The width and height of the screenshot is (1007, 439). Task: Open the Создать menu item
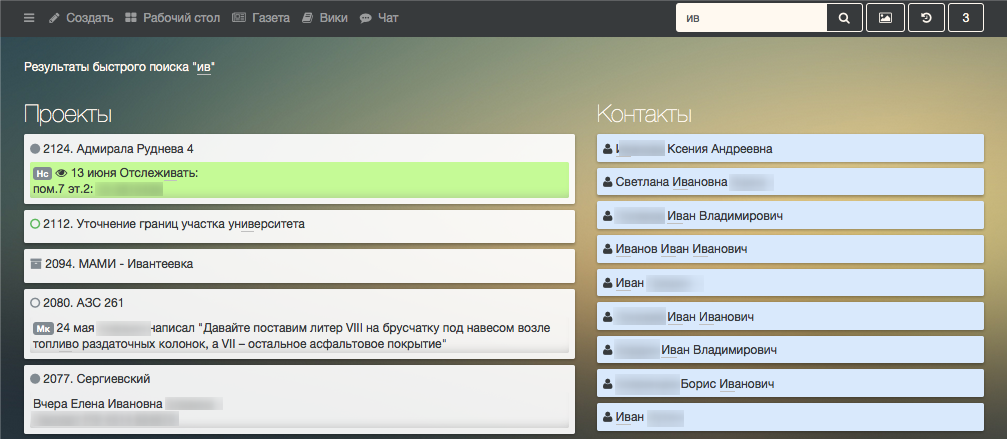[82, 18]
